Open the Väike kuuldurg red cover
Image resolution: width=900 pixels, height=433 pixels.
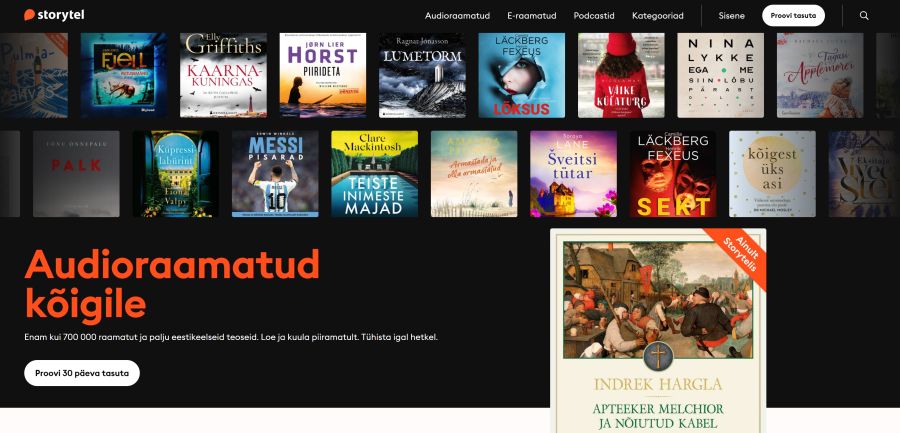click(x=621, y=75)
